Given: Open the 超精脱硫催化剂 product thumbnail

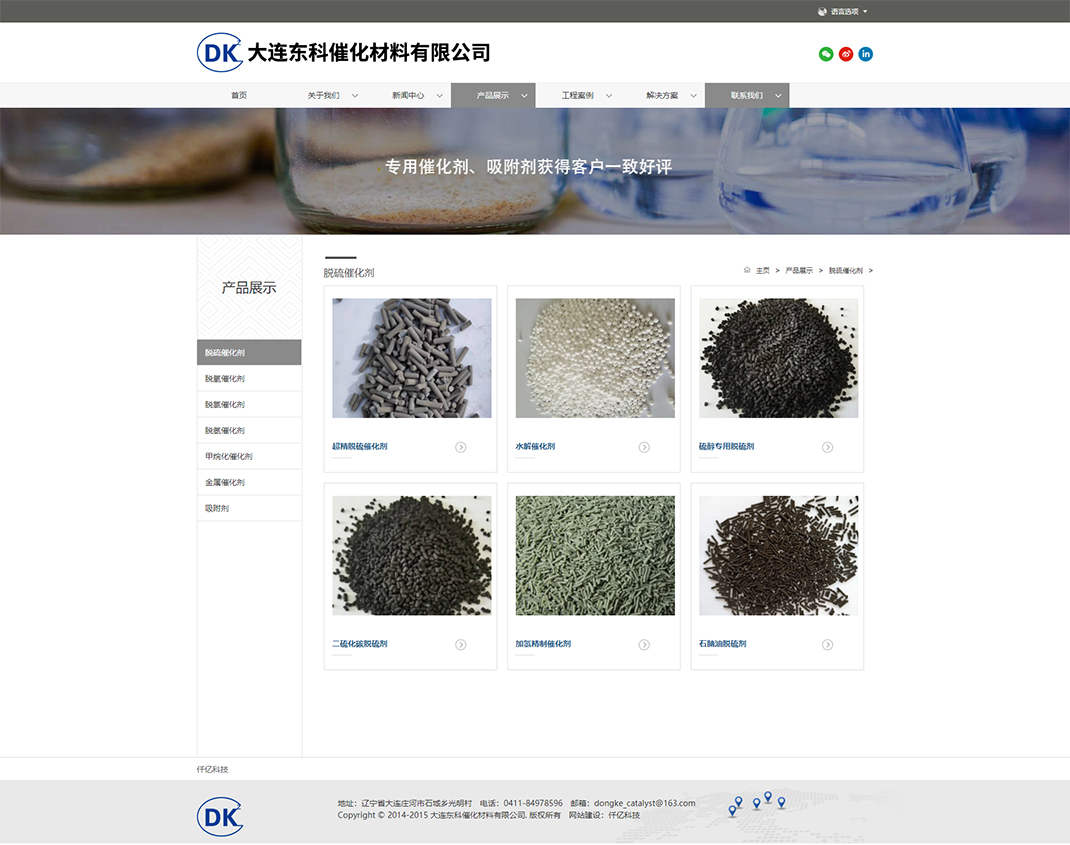Looking at the screenshot, I should pos(410,357).
